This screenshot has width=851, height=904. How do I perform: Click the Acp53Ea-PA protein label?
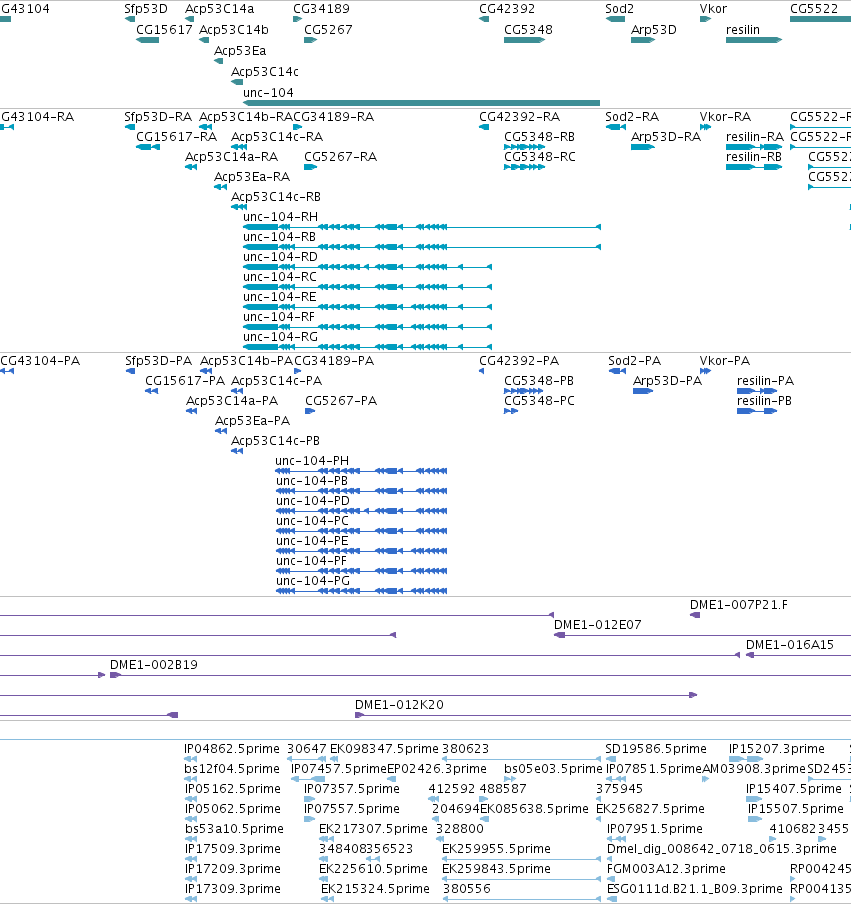coord(253,421)
